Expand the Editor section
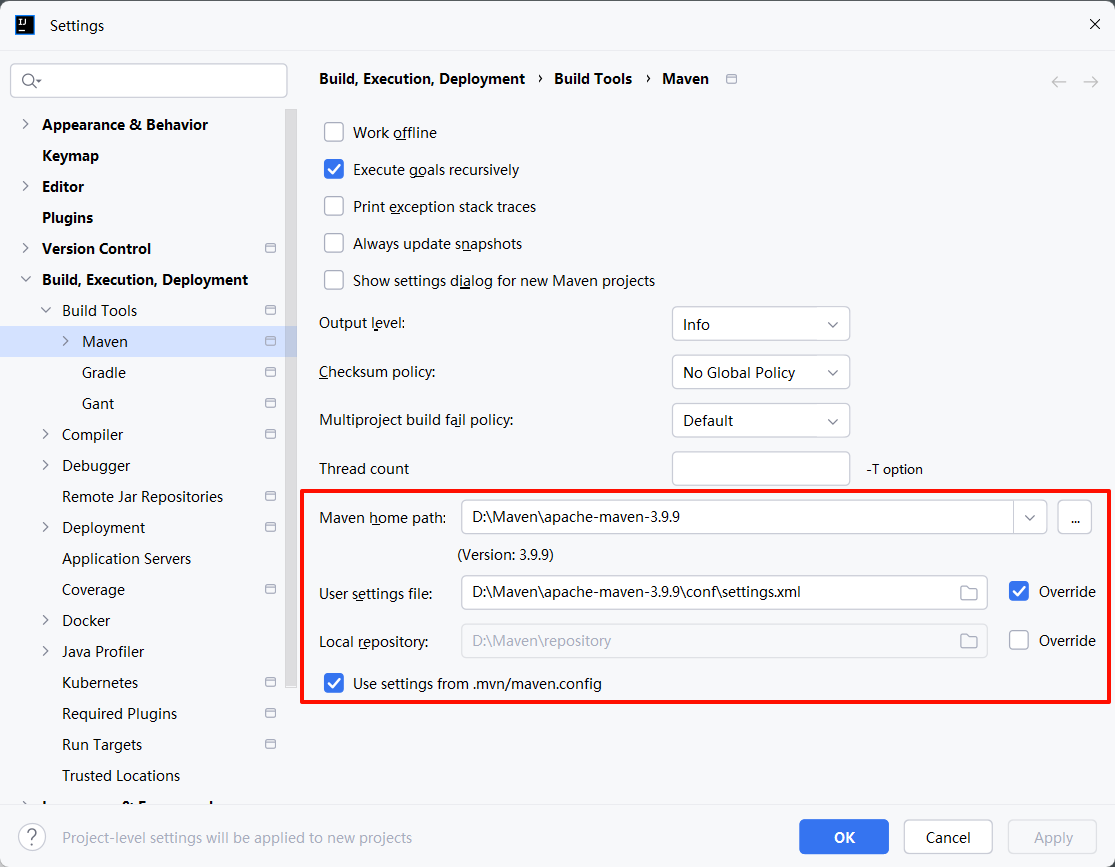This screenshot has width=1115, height=867. 26,186
